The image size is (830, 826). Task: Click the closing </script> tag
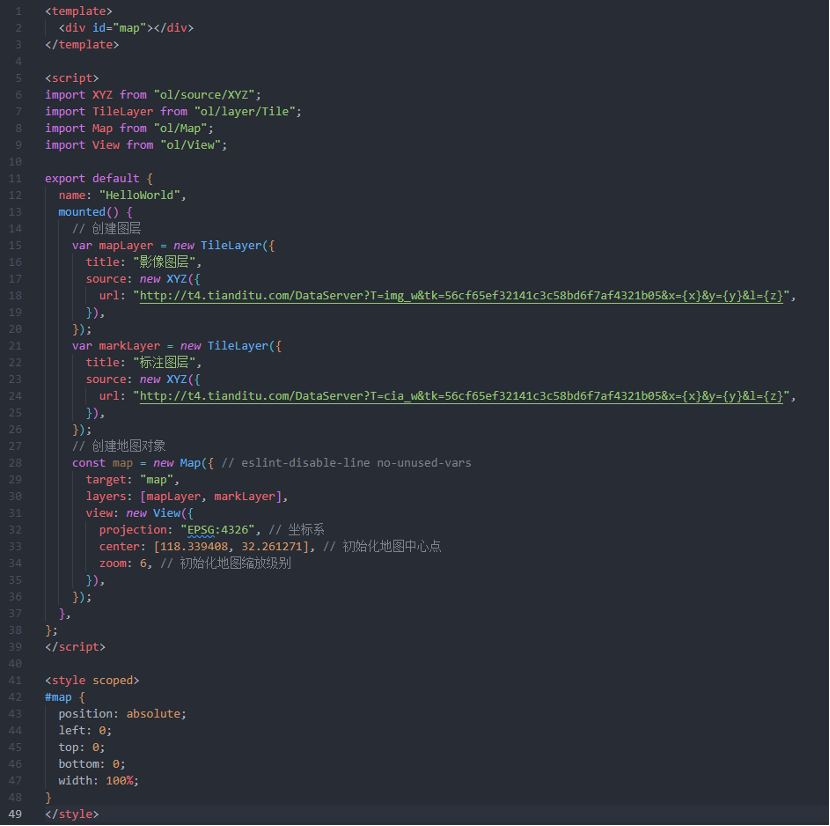click(x=75, y=647)
